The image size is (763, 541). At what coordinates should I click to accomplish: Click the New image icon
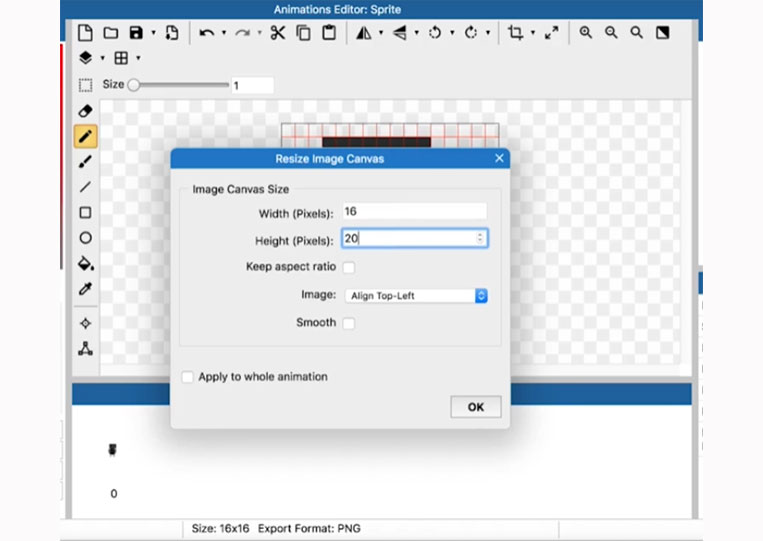coord(85,33)
